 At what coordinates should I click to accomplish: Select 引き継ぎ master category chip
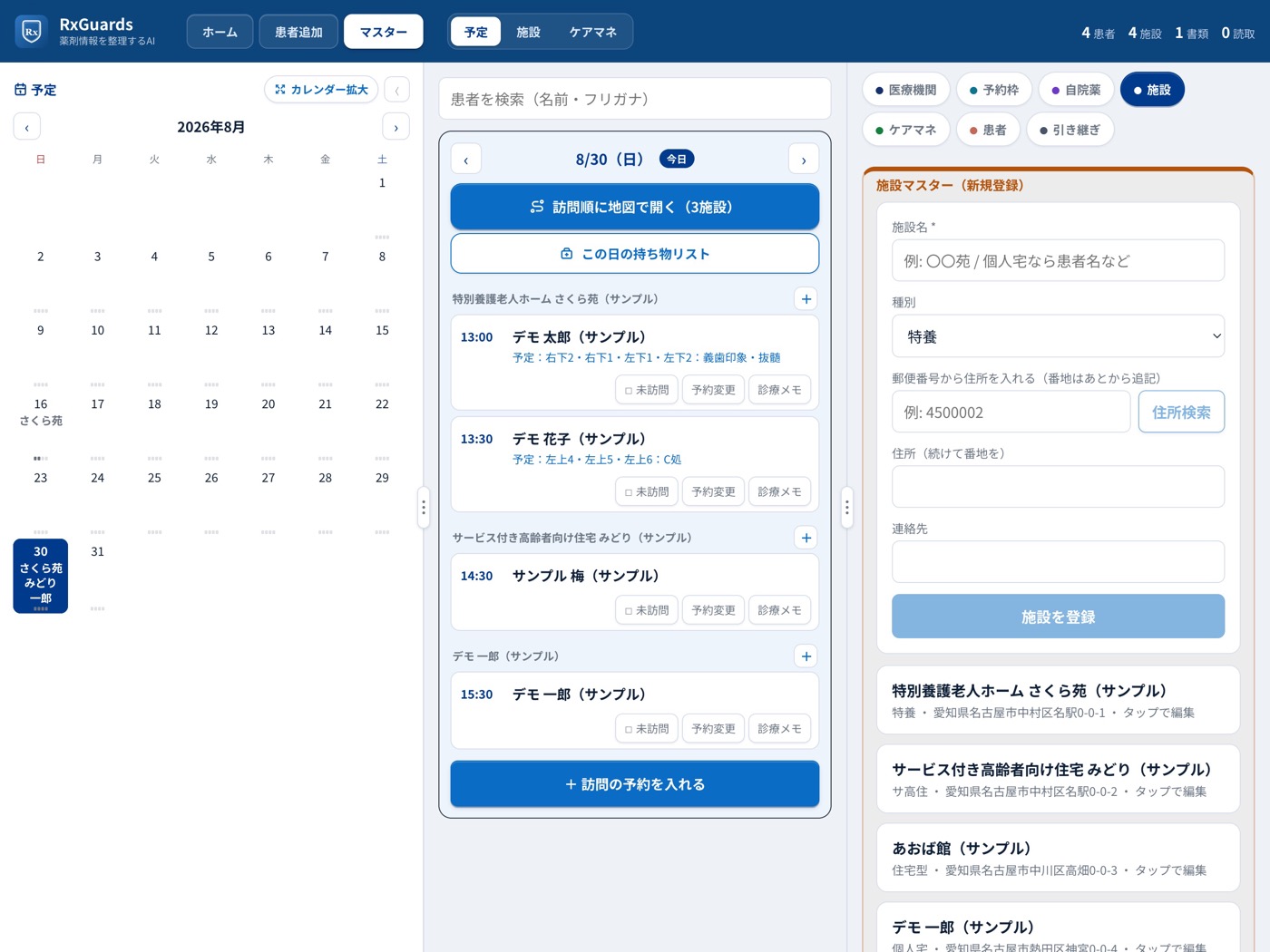[x=1070, y=130]
